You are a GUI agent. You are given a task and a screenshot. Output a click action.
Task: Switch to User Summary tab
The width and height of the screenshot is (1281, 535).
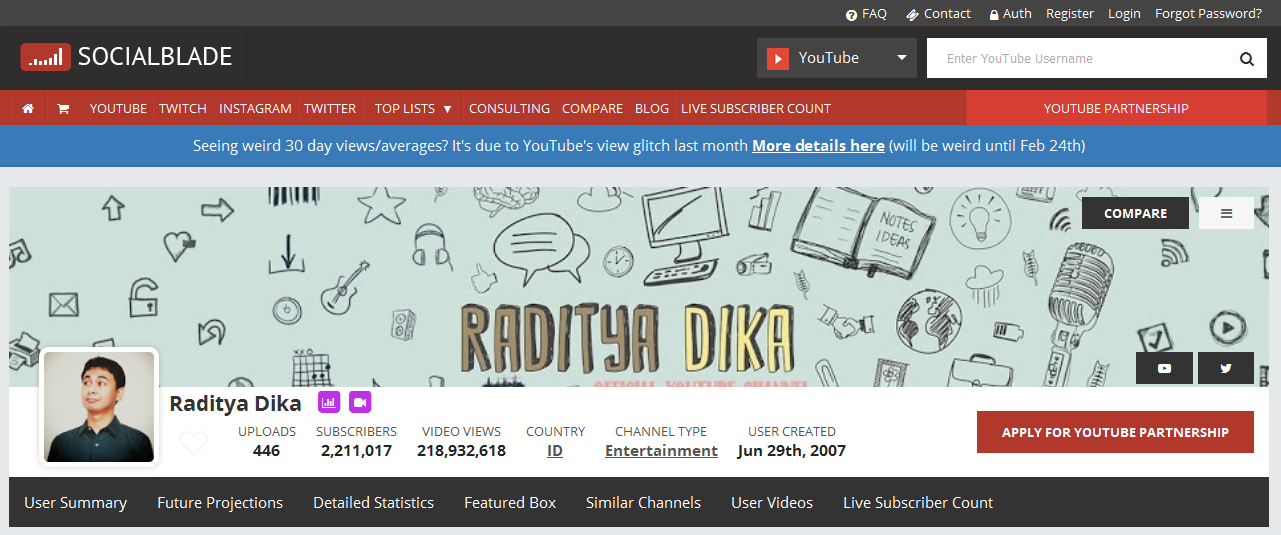click(76, 503)
